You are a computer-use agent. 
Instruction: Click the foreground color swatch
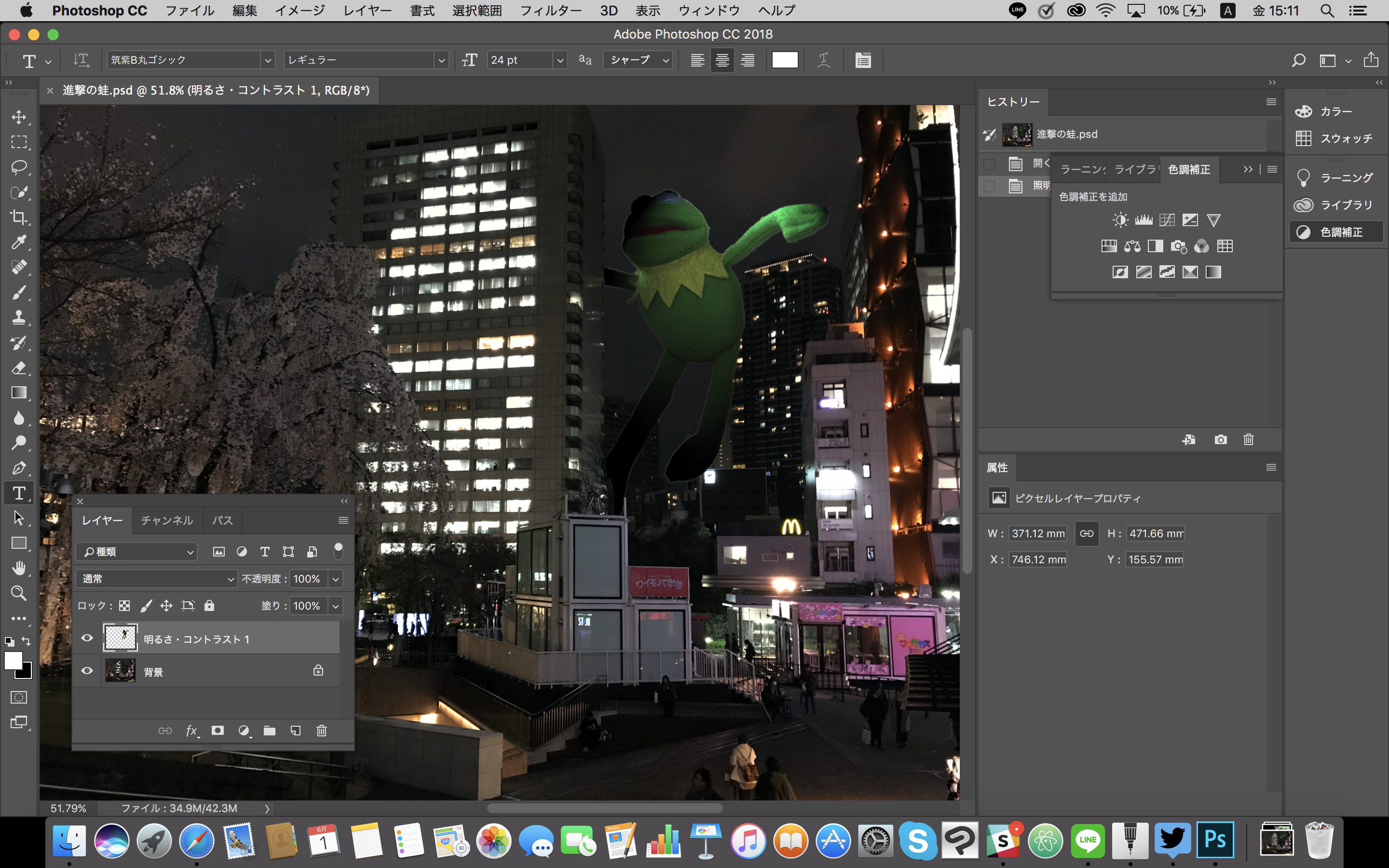(x=13, y=660)
